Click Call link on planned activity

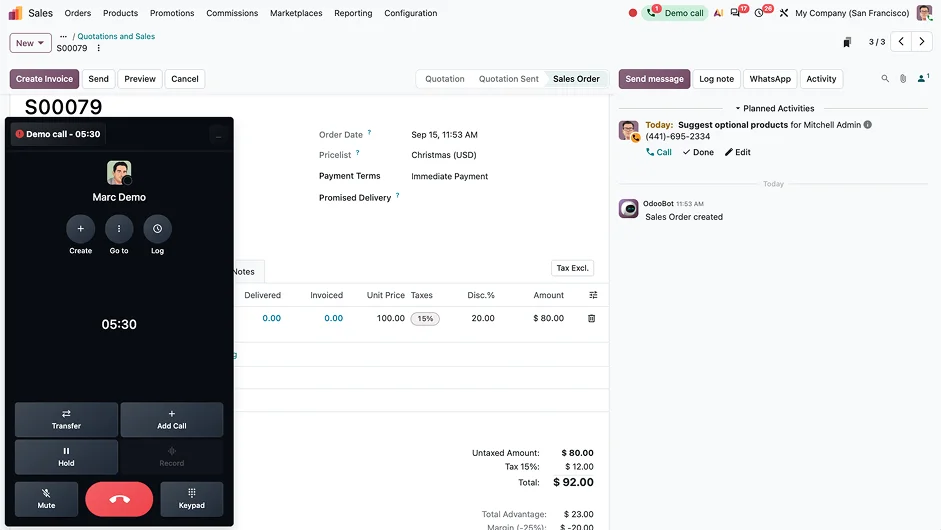point(658,152)
